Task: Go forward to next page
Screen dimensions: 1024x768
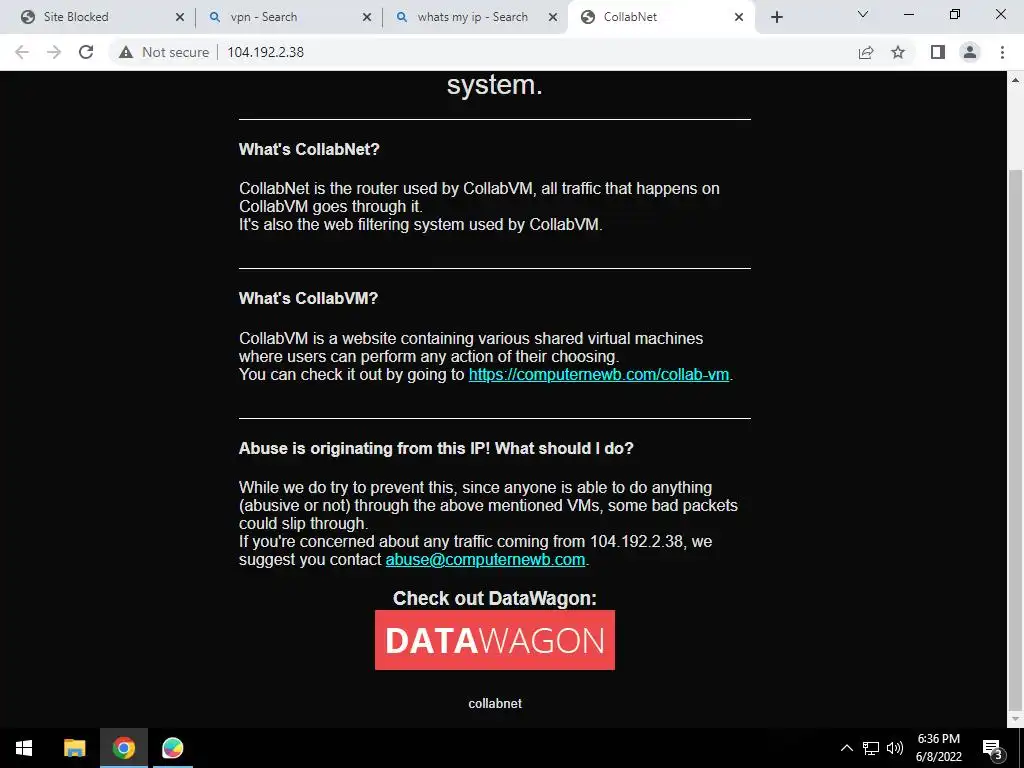Action: coord(54,52)
